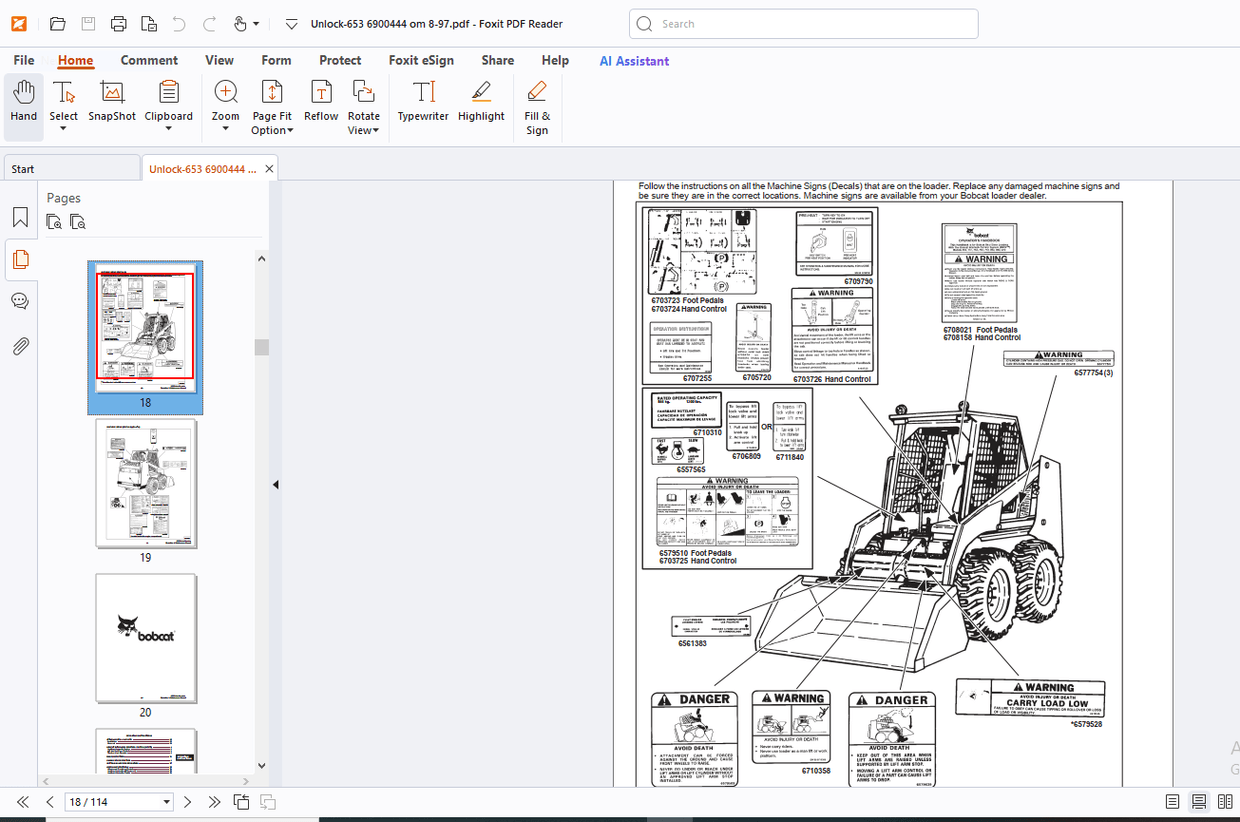Enable continuous page view mode
1240x822 pixels.
coord(1198,802)
